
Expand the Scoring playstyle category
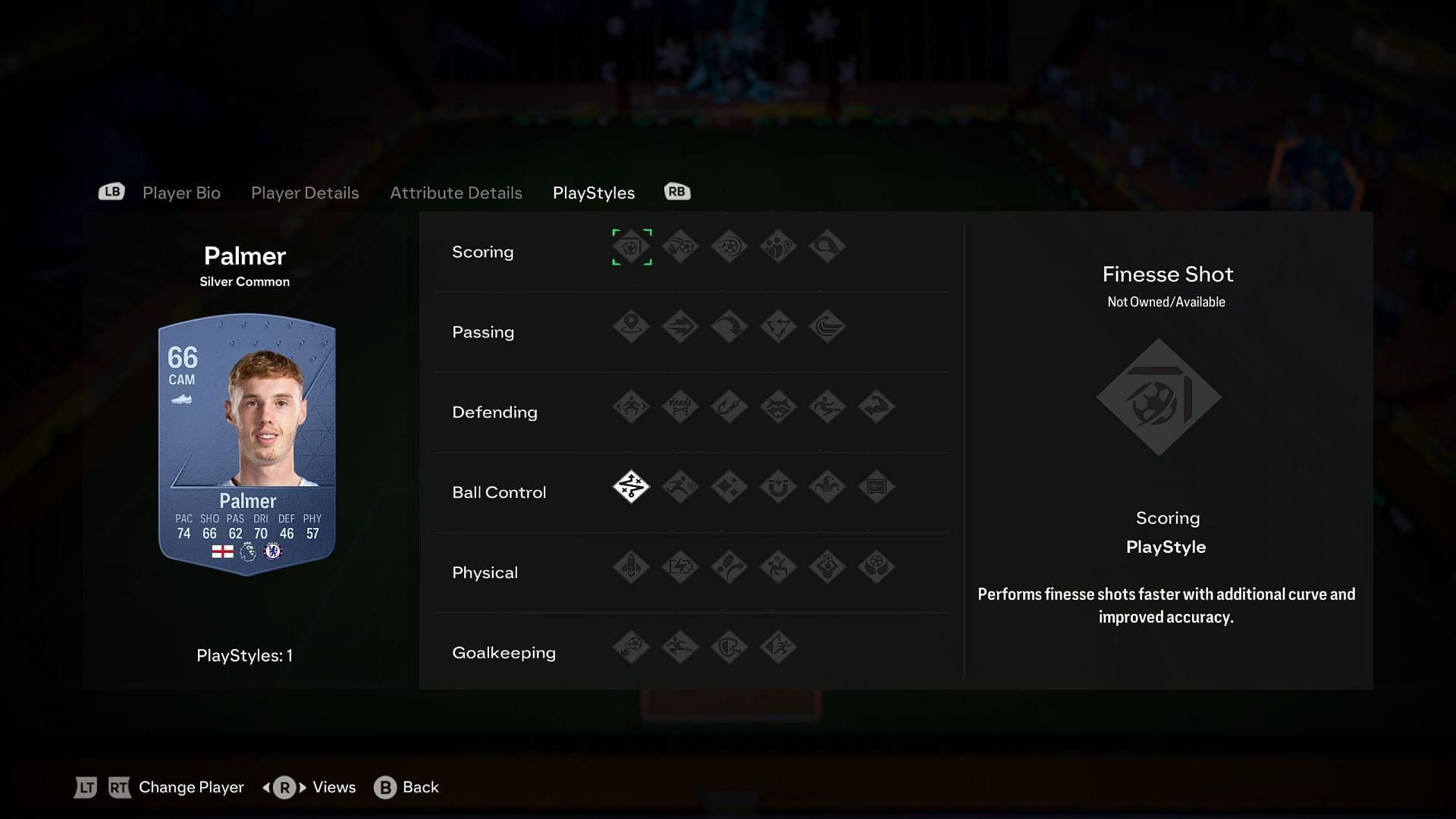pyautogui.click(x=483, y=251)
